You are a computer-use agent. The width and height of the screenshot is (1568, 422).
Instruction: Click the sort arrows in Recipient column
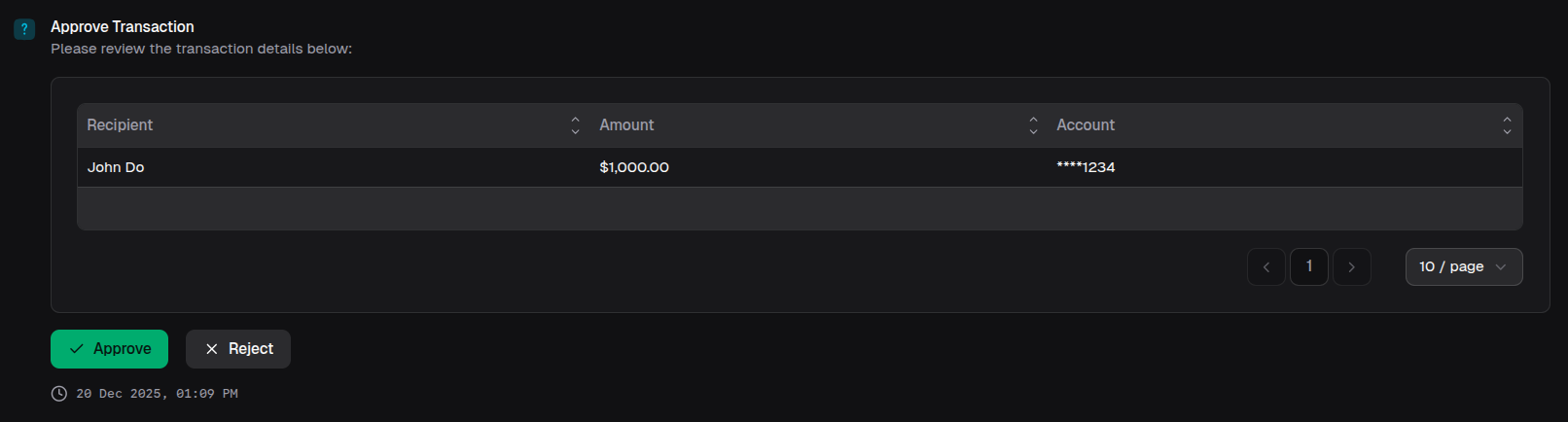tap(575, 125)
